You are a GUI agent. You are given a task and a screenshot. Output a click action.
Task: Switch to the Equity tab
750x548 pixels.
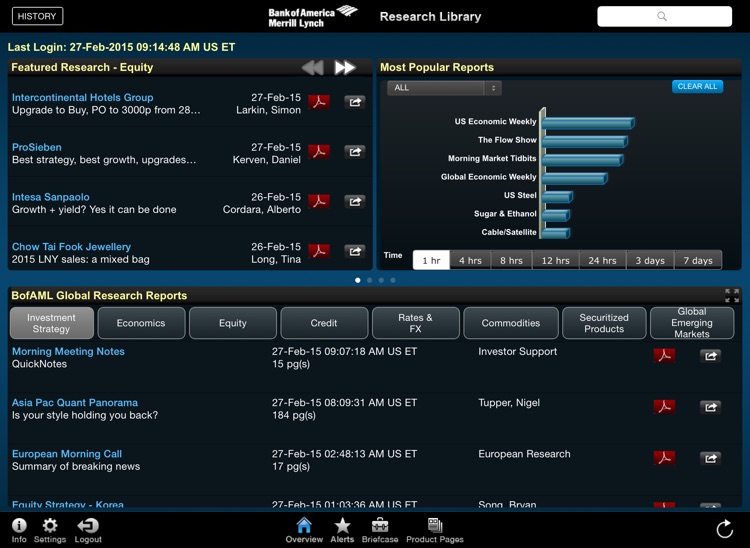pos(233,323)
